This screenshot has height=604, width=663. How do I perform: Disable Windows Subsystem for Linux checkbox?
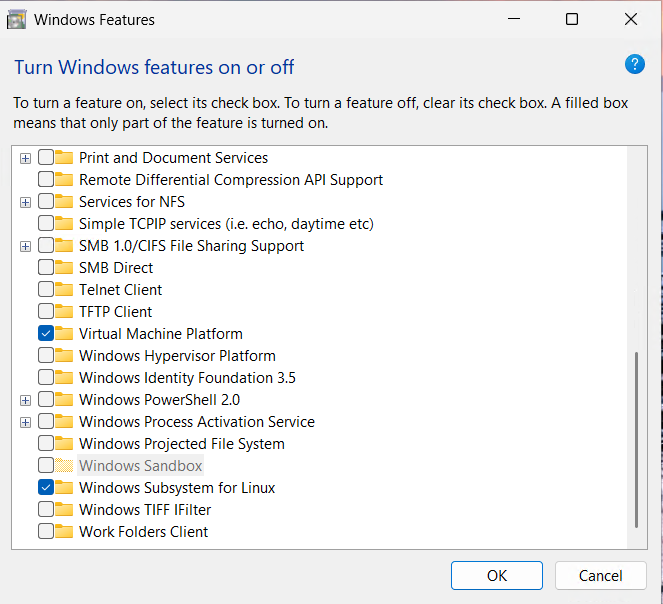(46, 488)
